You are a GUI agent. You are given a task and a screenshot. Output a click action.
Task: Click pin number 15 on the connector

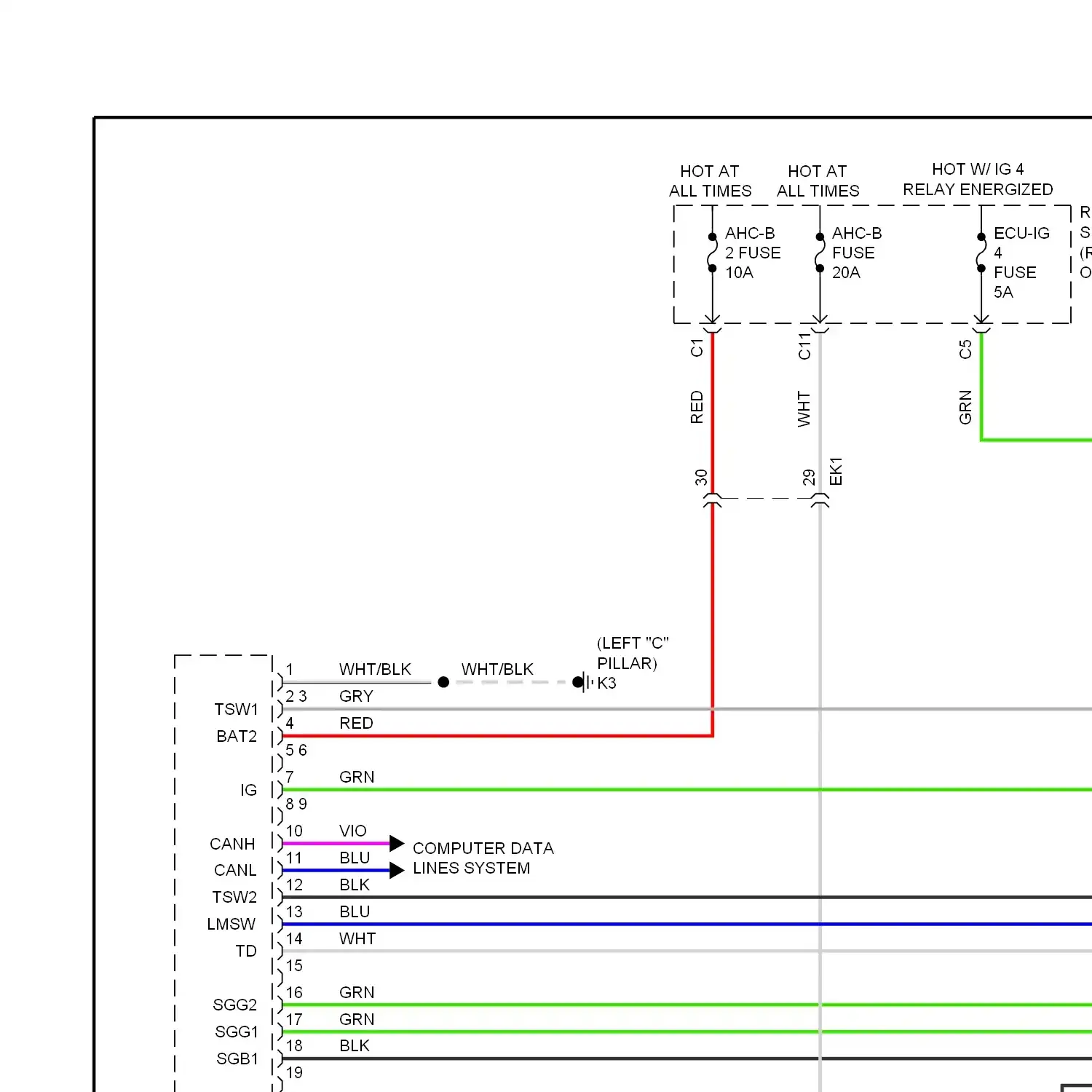tap(294, 965)
